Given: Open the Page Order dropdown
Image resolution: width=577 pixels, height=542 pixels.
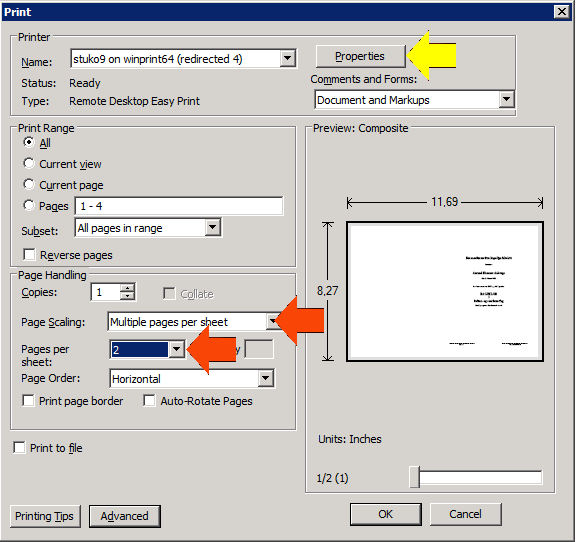Looking at the screenshot, I should coord(265,378).
